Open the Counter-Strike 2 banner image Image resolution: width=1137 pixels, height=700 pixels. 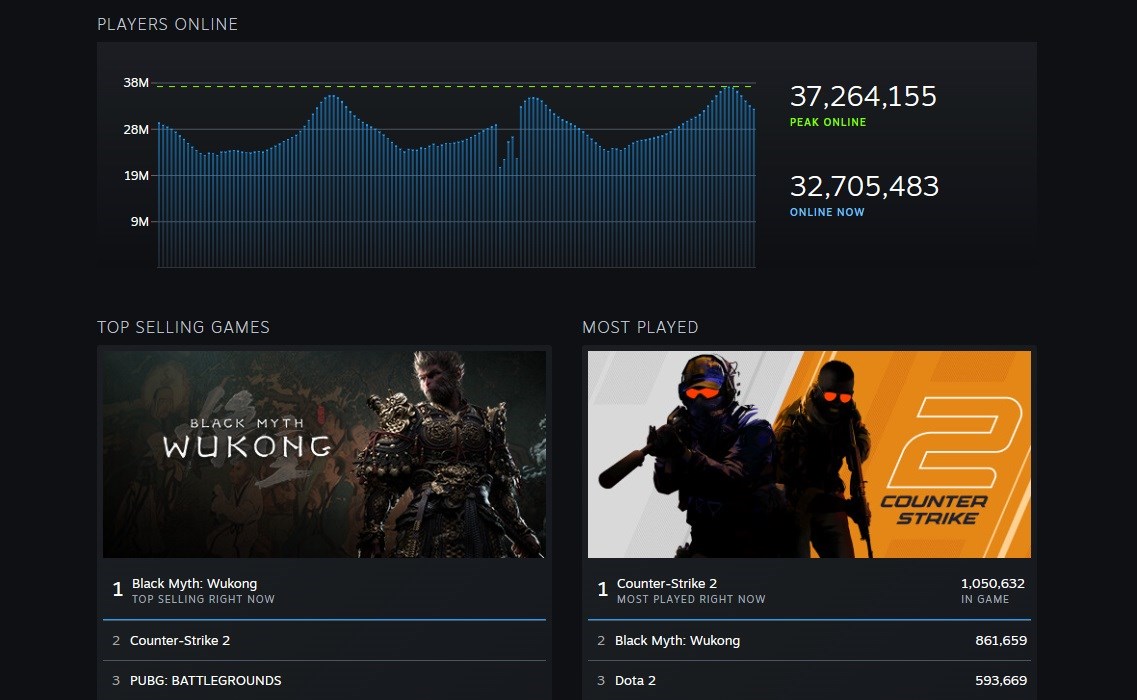809,454
